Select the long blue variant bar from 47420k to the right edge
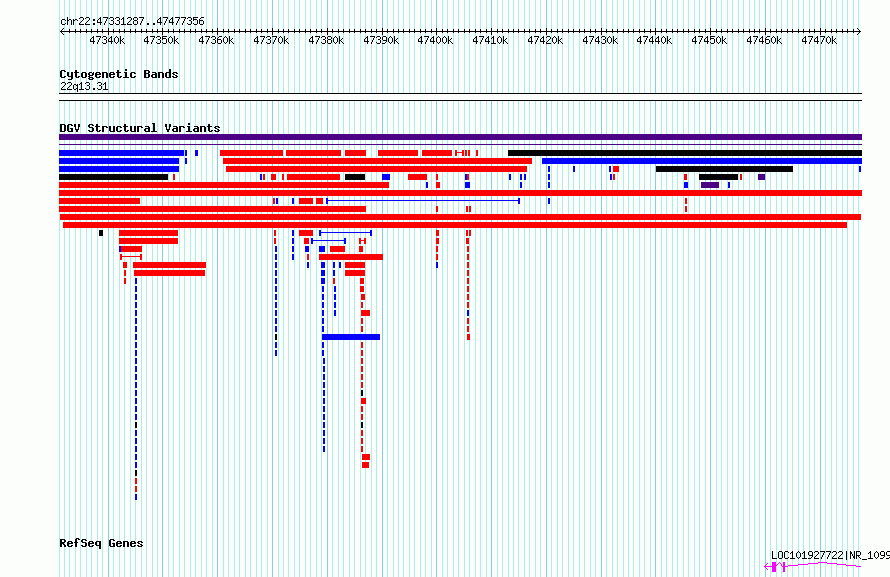 tap(702, 161)
